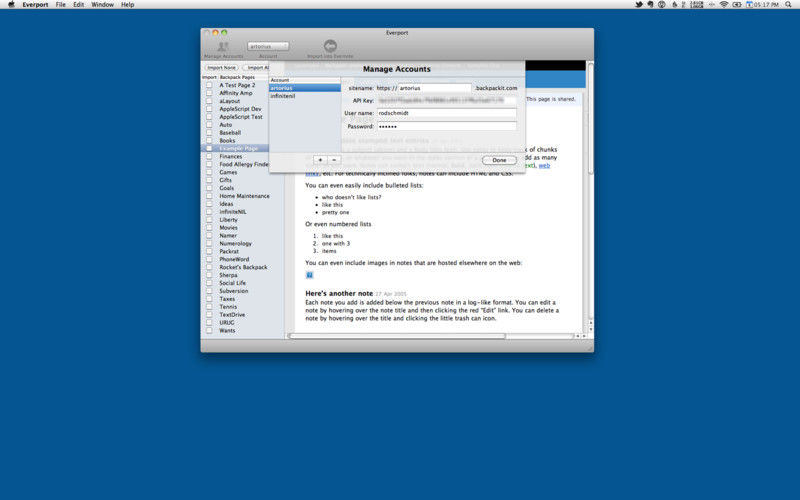The height and width of the screenshot is (500, 800).
Task: Select the Social Life page row
Action: 233,283
